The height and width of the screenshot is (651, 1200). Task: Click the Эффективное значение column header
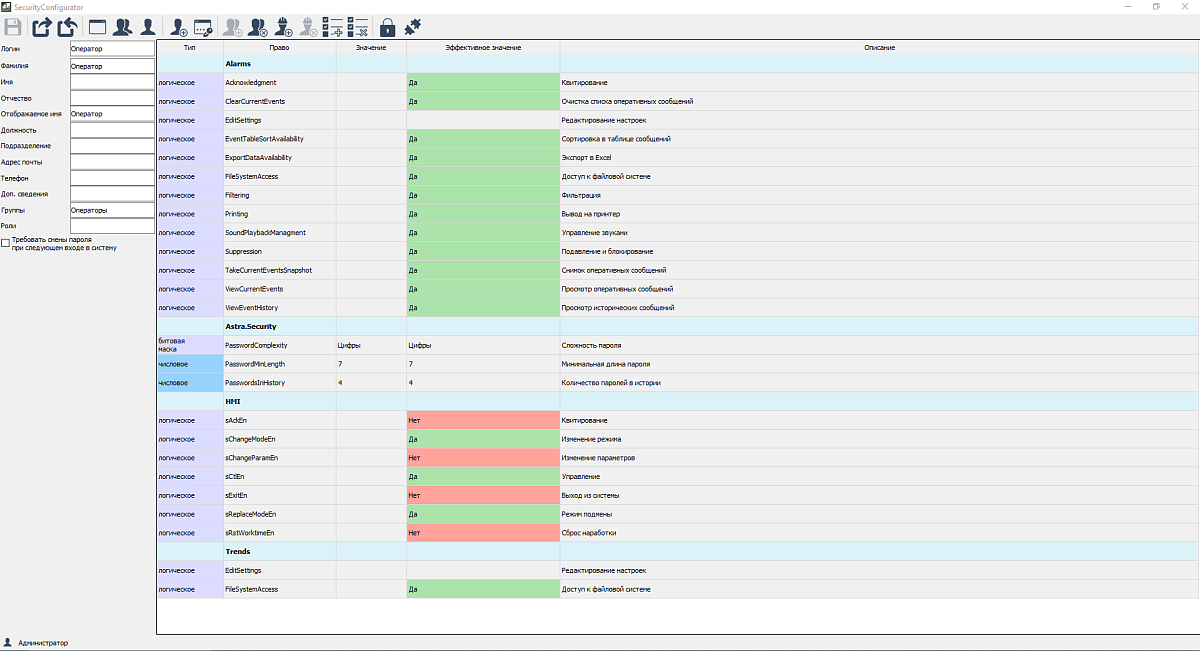(483, 47)
